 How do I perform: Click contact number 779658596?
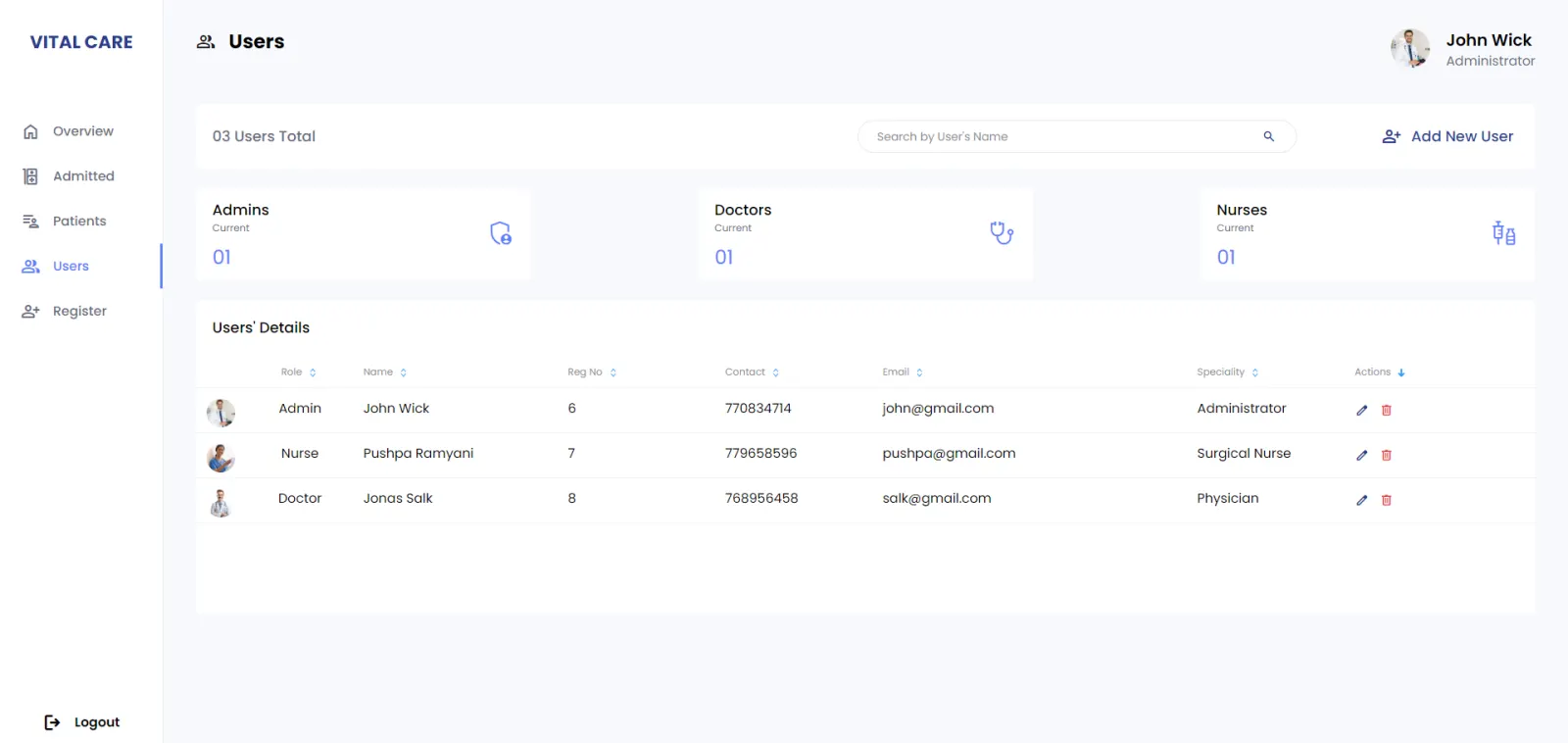pos(761,454)
